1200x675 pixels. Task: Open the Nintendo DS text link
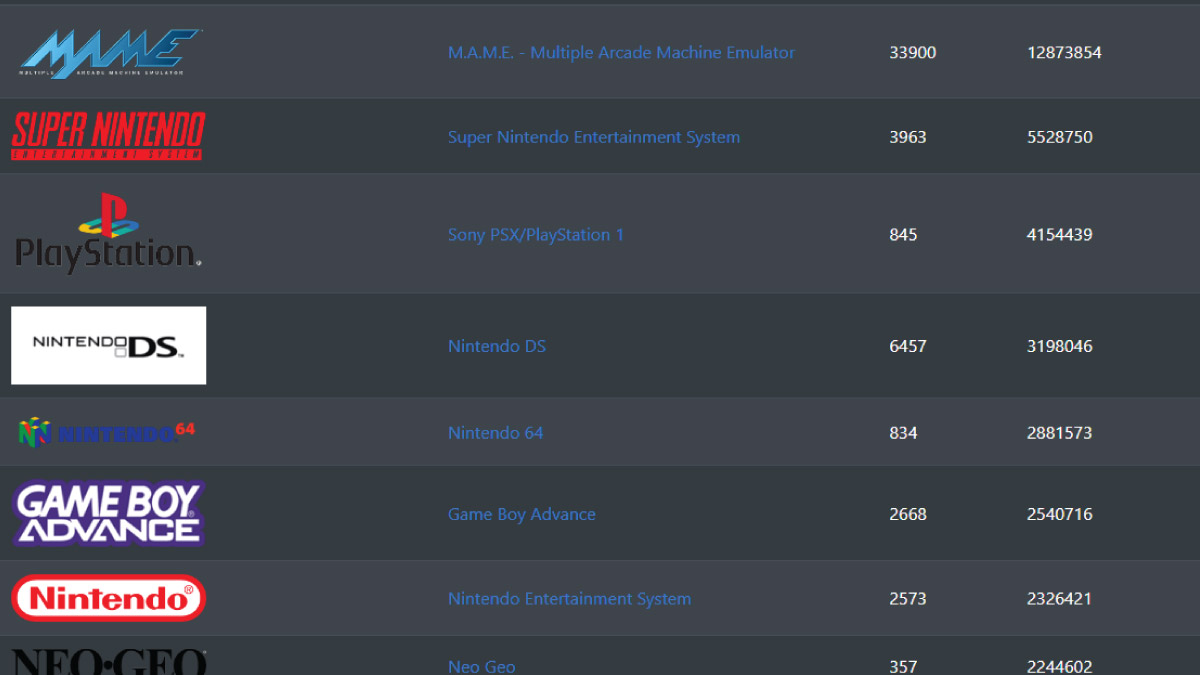coord(497,346)
